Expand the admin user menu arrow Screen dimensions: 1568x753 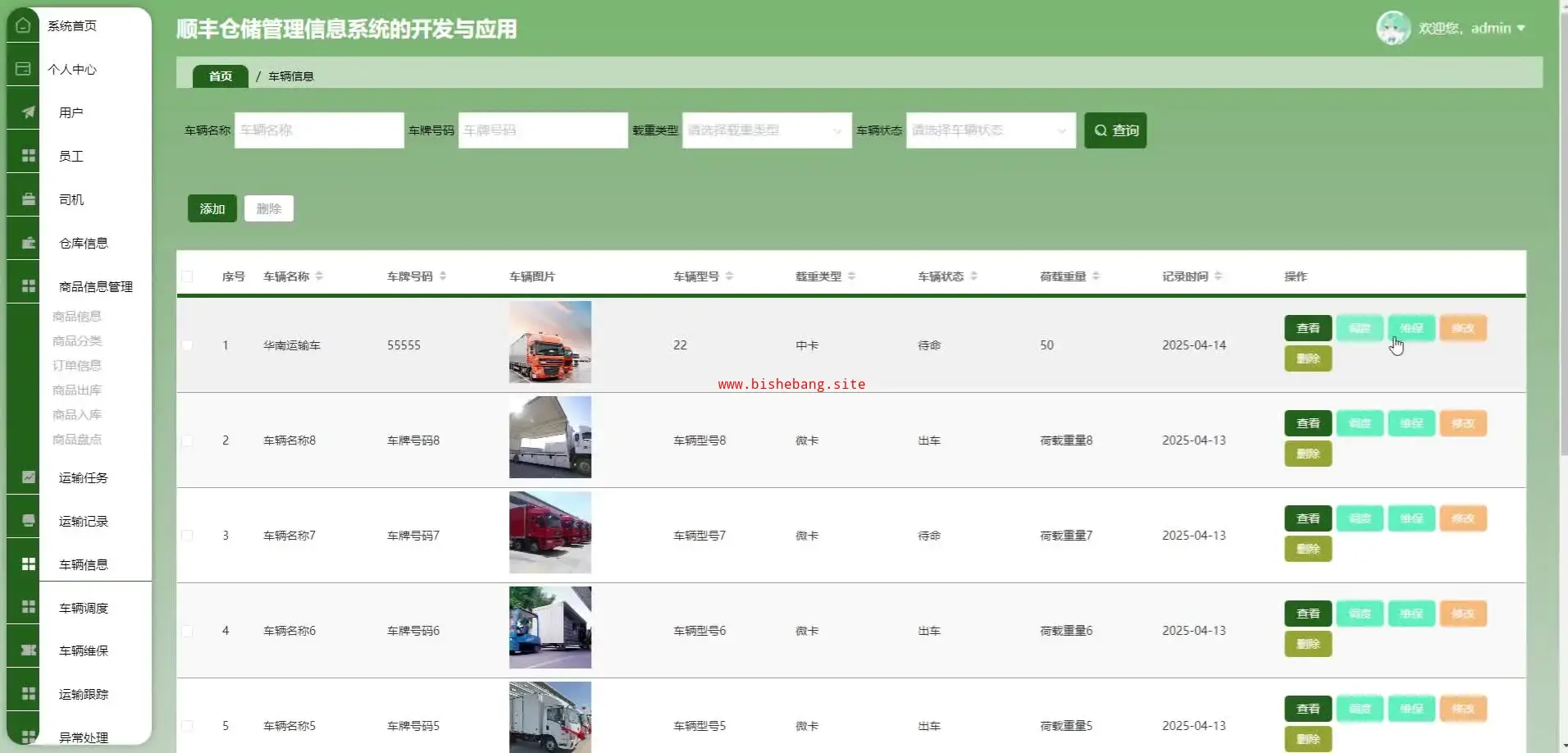click(x=1521, y=28)
